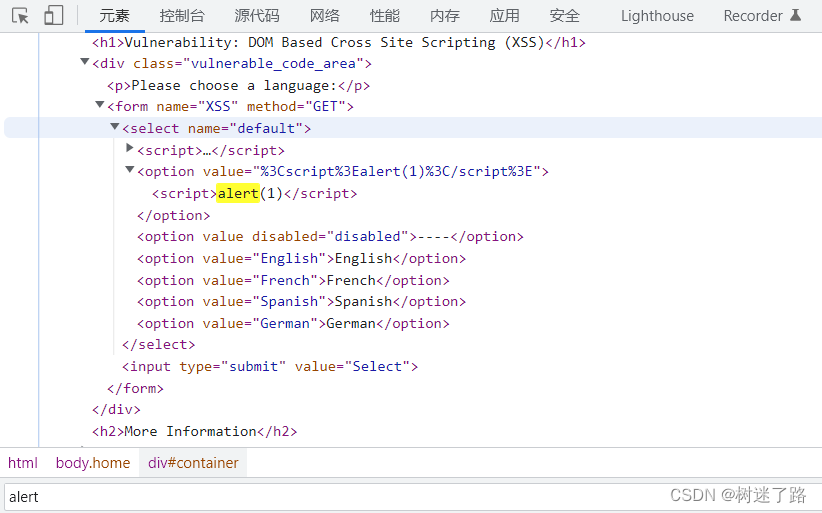Open the 内存 tab
Viewport: 822px width, 513px height.
[x=445, y=16]
